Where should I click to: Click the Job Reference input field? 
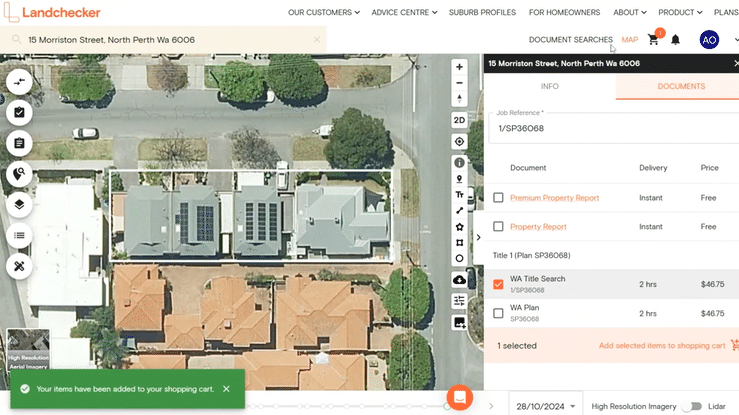pyautogui.click(x=614, y=128)
